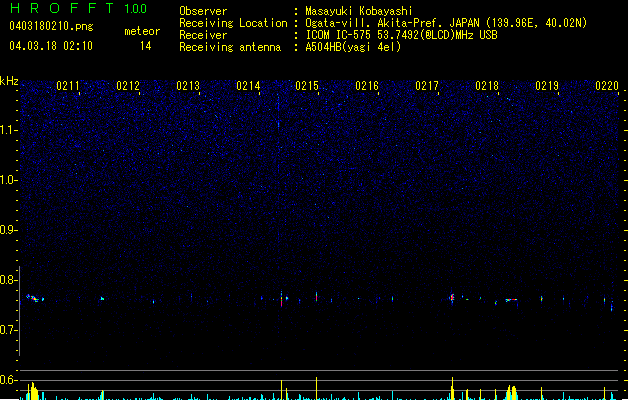
Task: Click observer name Masayuki Kobayashi
Action: pyautogui.click(x=359, y=11)
